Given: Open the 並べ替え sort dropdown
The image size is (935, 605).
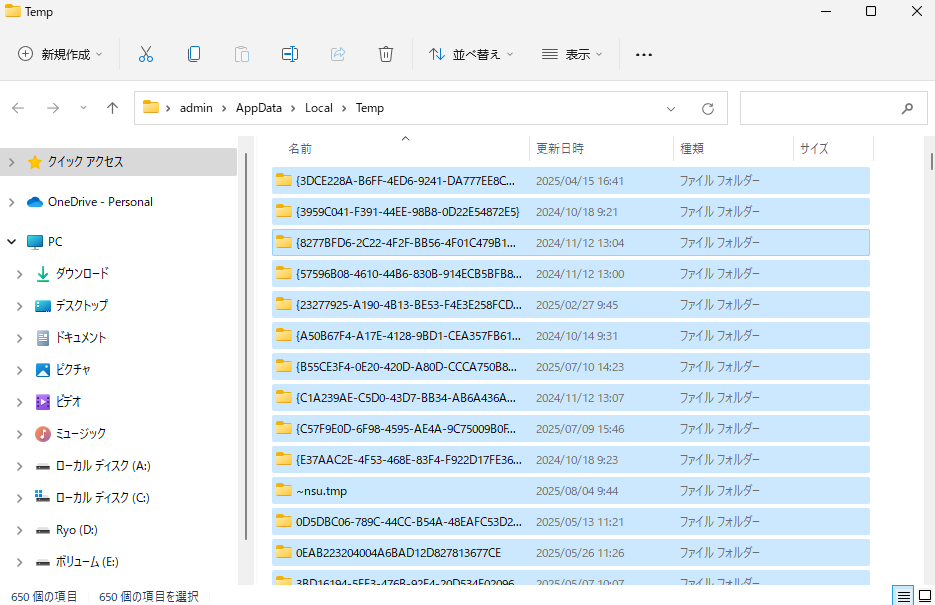Looking at the screenshot, I should tap(470, 53).
